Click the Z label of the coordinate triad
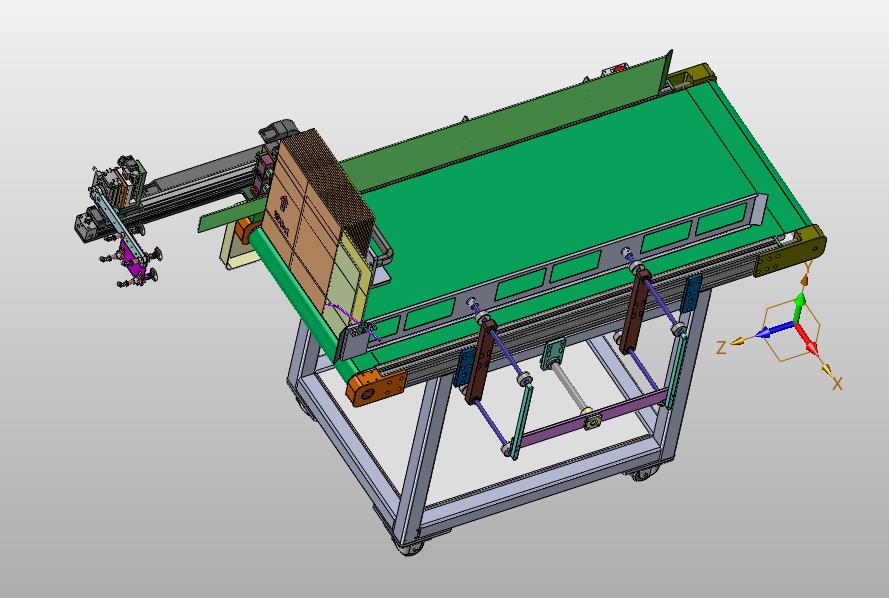Viewport: 889px width, 598px height. (x=721, y=347)
